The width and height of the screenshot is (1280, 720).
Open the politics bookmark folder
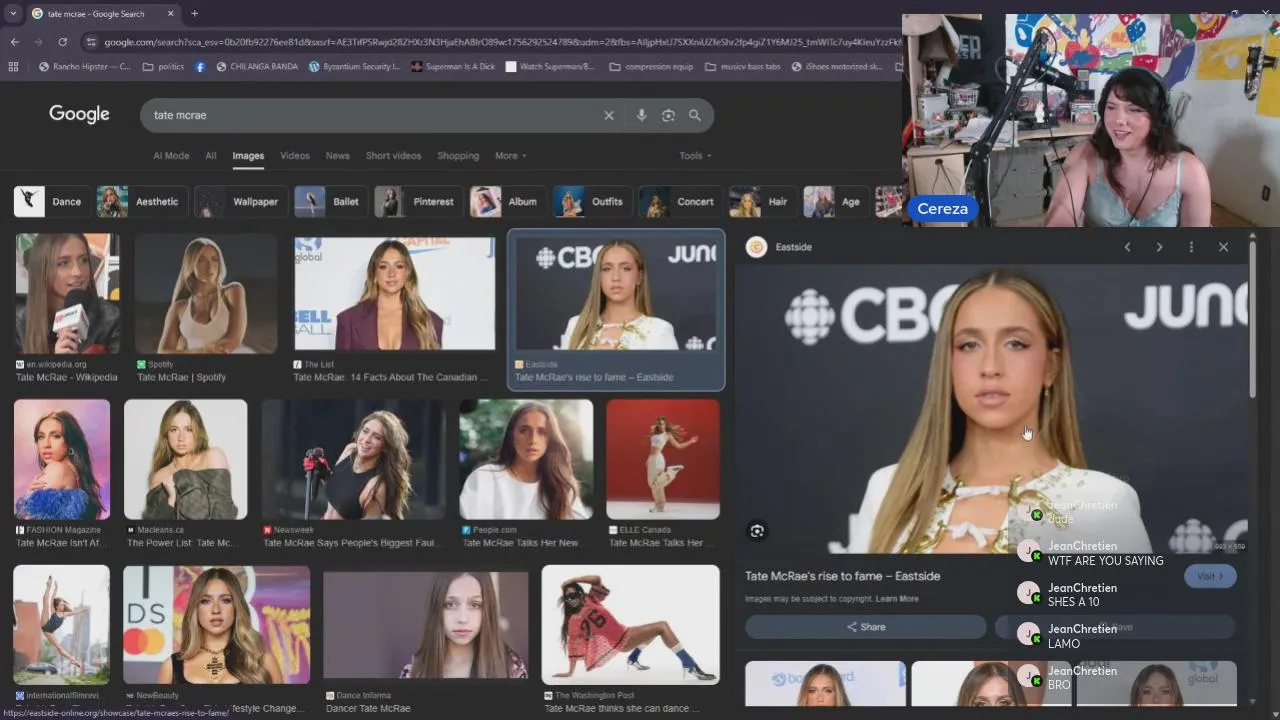(164, 67)
